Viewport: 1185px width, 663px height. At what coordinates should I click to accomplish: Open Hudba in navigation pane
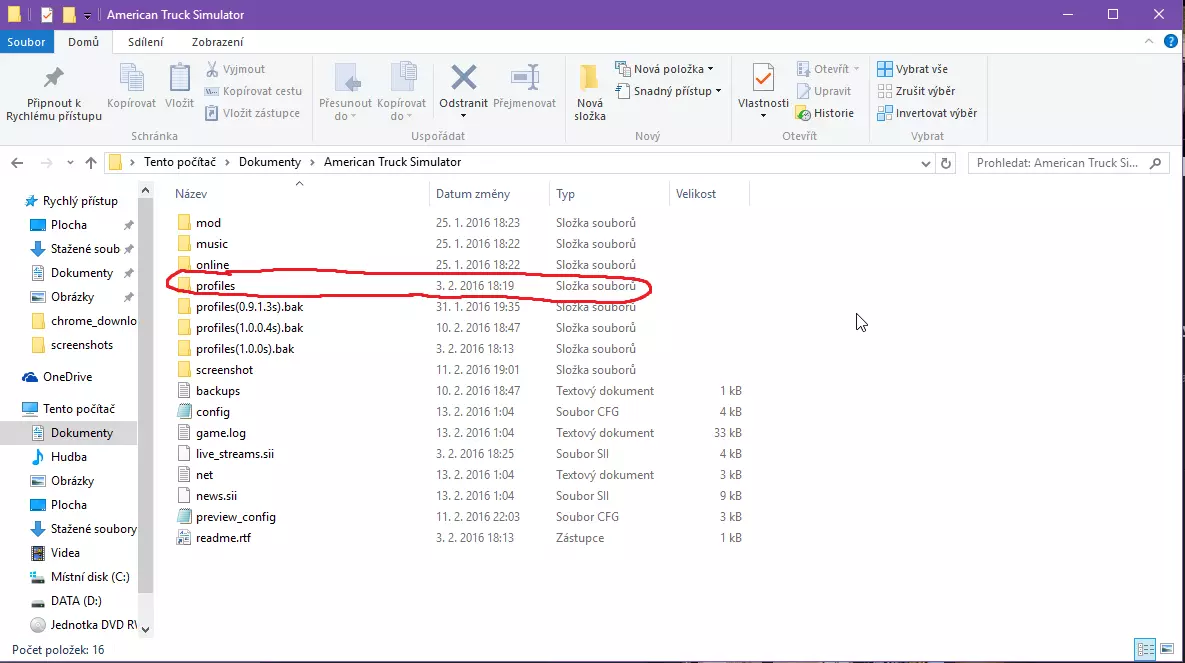[x=68, y=457]
